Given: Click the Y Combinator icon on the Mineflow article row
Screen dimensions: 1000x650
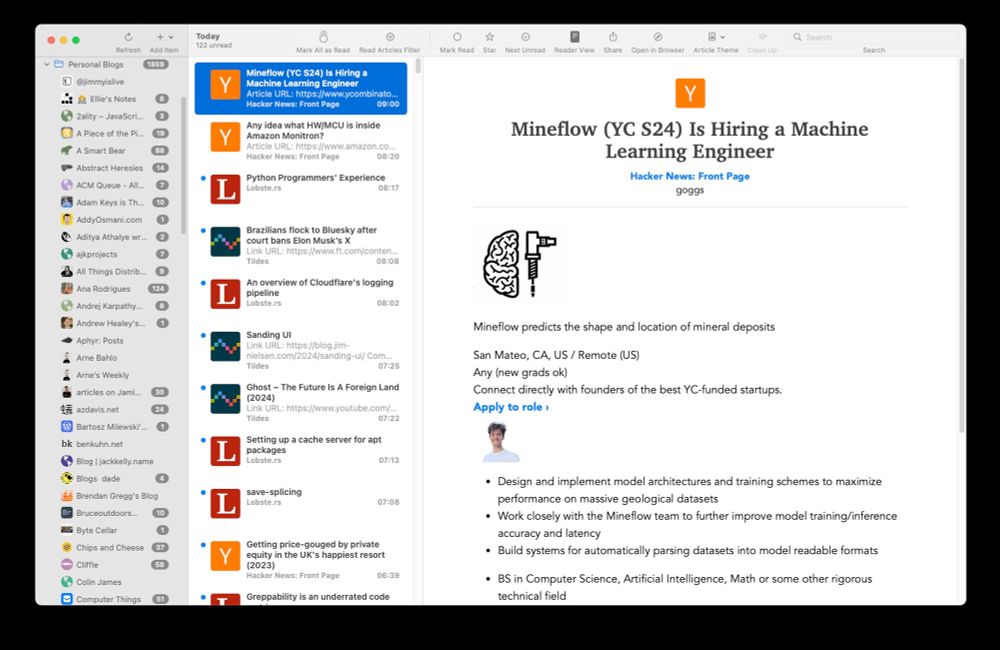Looking at the screenshot, I should point(225,85).
